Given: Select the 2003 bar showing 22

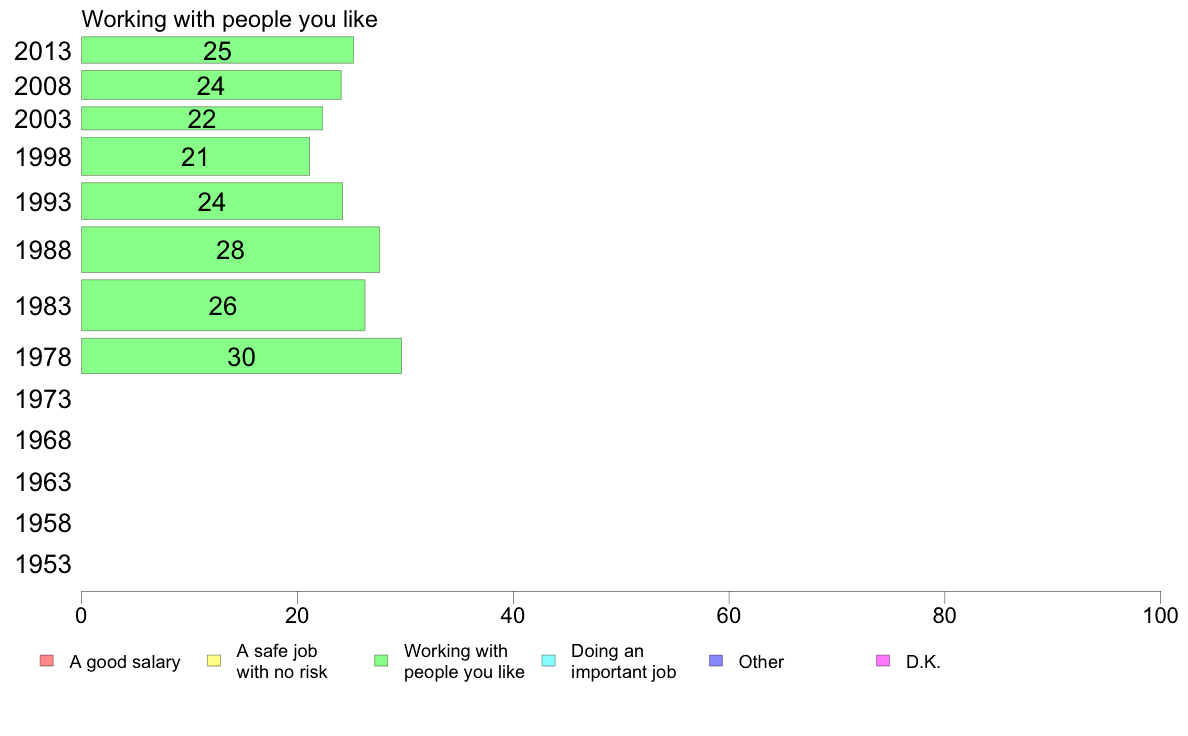Looking at the screenshot, I should [x=202, y=118].
